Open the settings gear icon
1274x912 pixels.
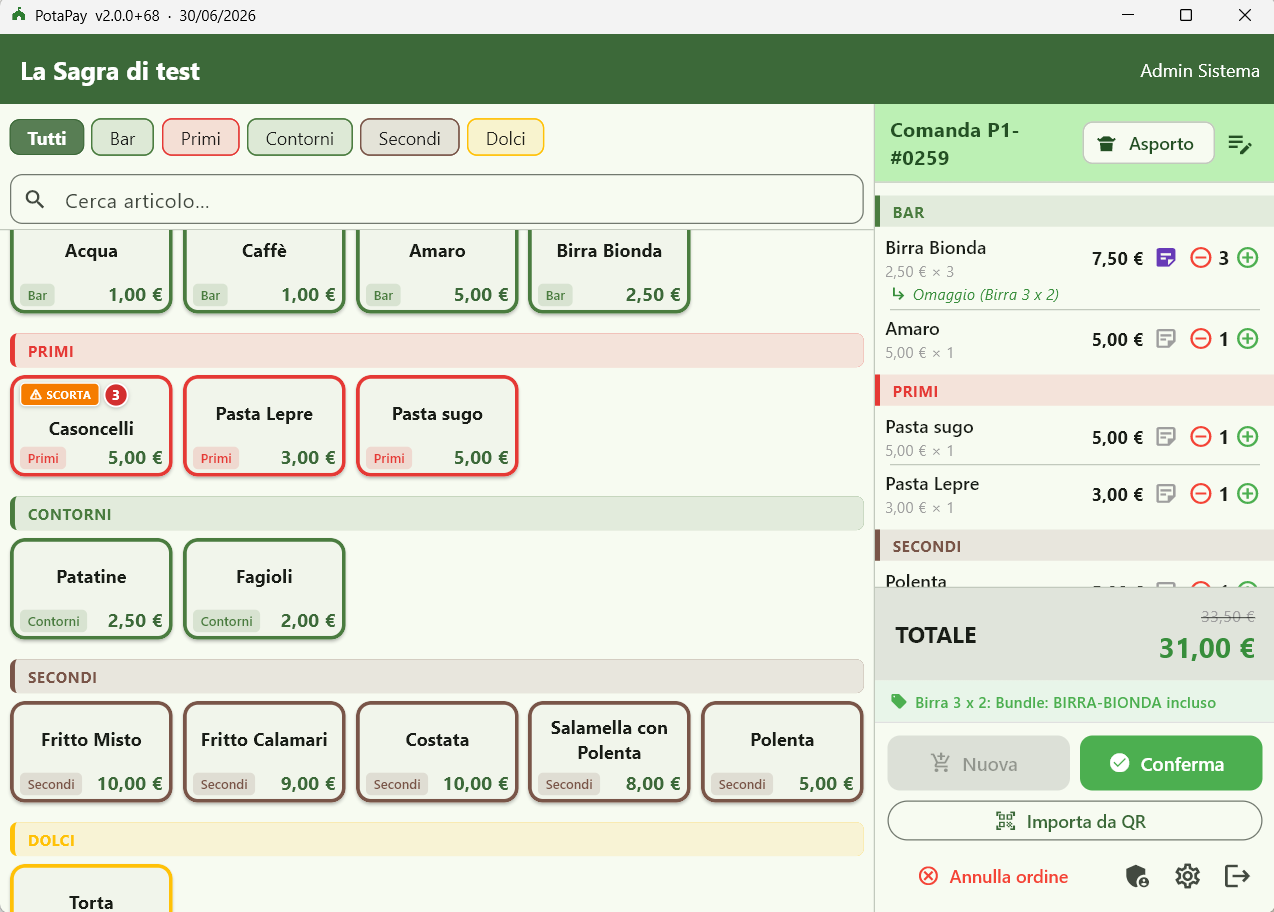coord(1187,877)
